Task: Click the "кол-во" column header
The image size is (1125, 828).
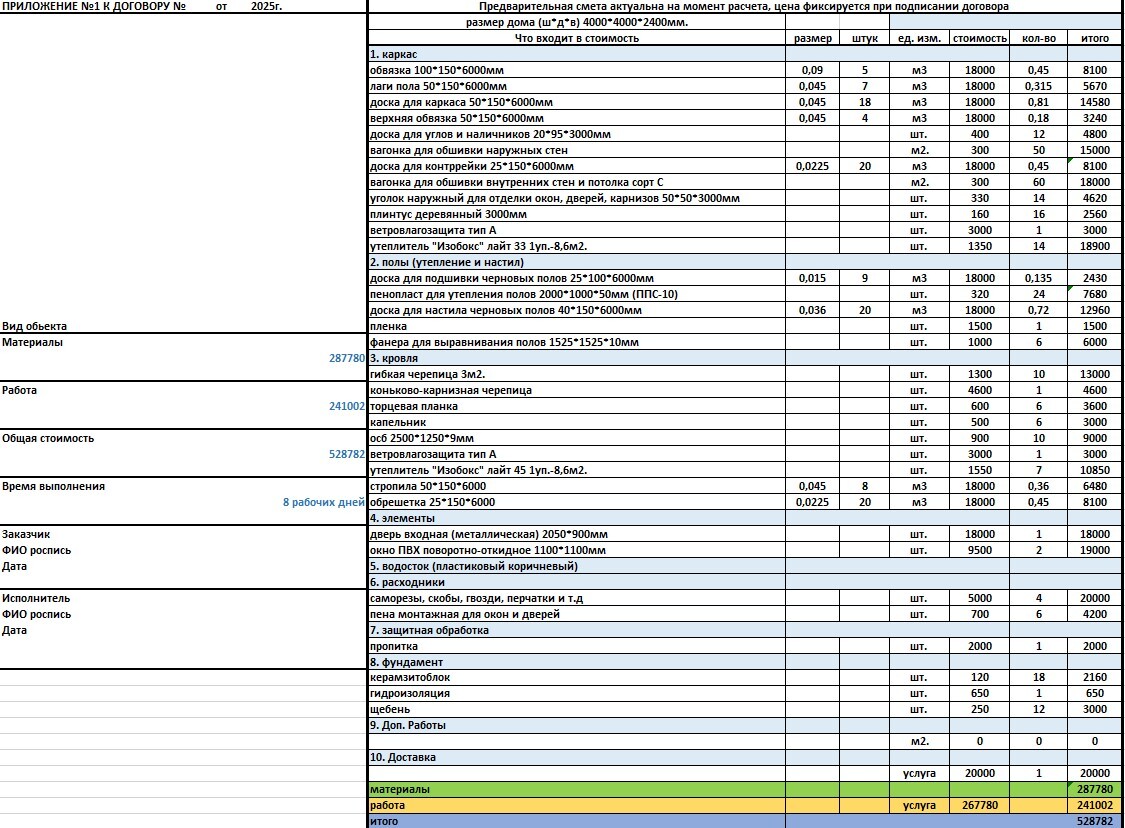Action: [x=1038, y=38]
